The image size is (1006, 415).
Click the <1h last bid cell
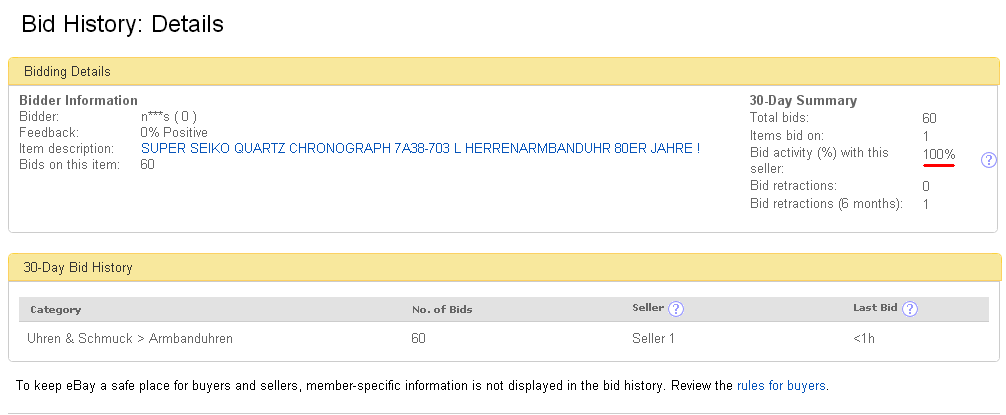click(866, 339)
